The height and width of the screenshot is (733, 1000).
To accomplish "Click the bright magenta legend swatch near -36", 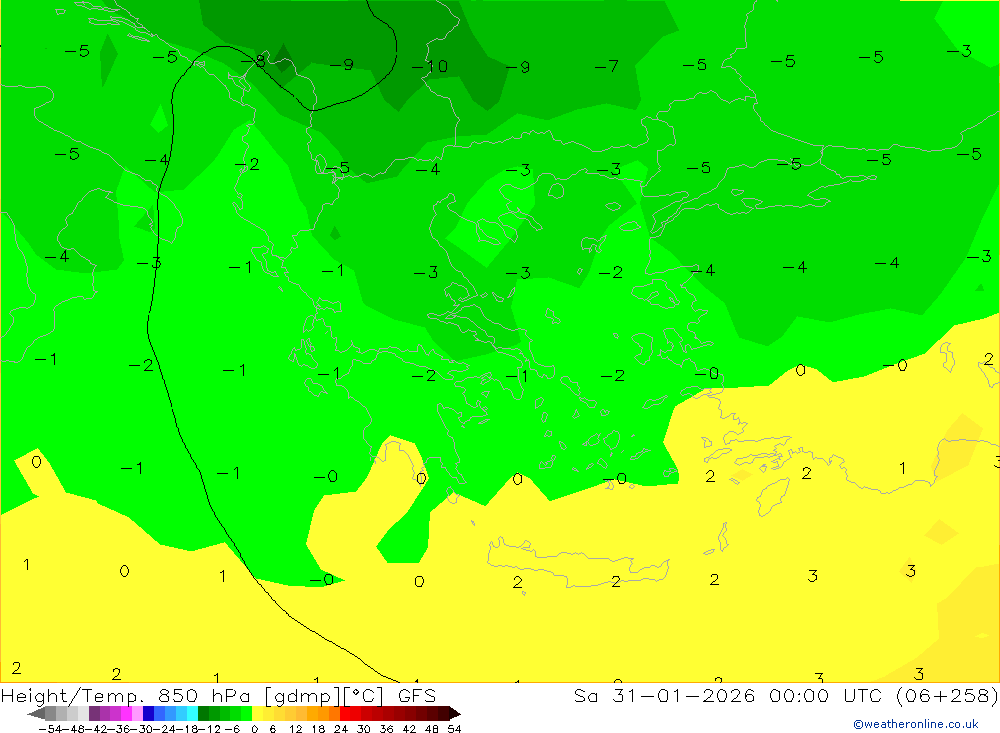I will 126,713.
